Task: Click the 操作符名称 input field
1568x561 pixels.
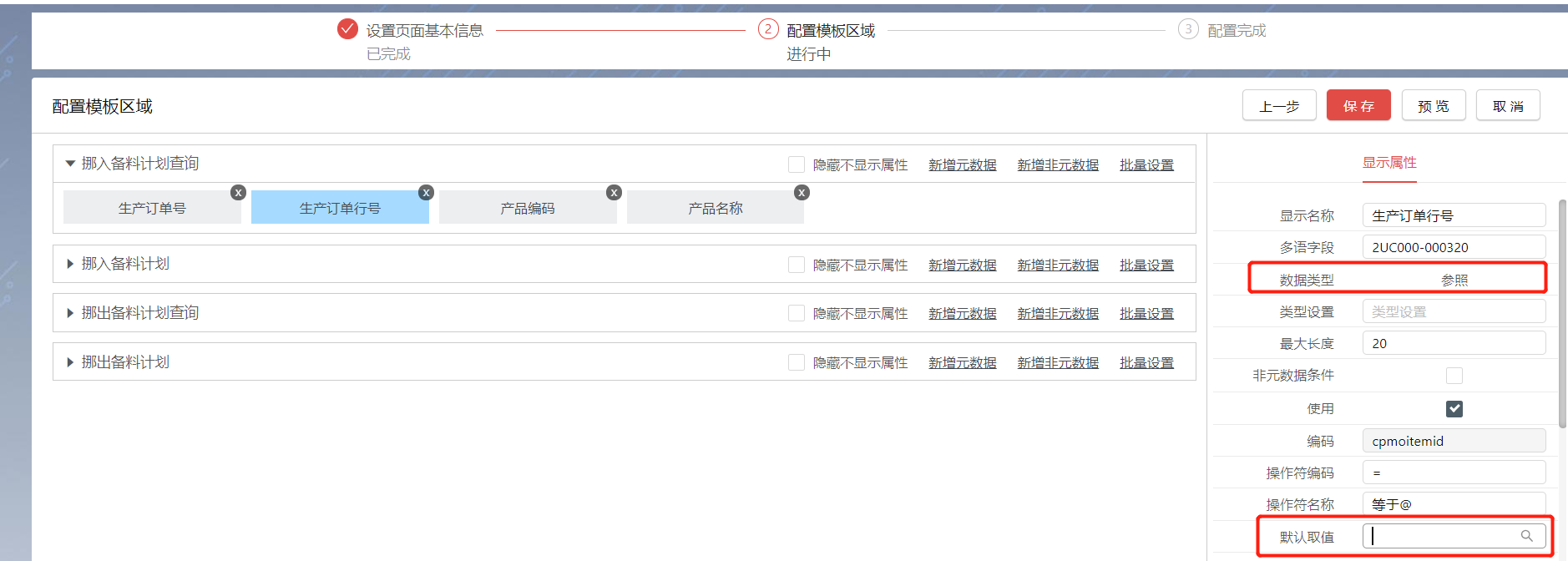Action: (x=1454, y=504)
